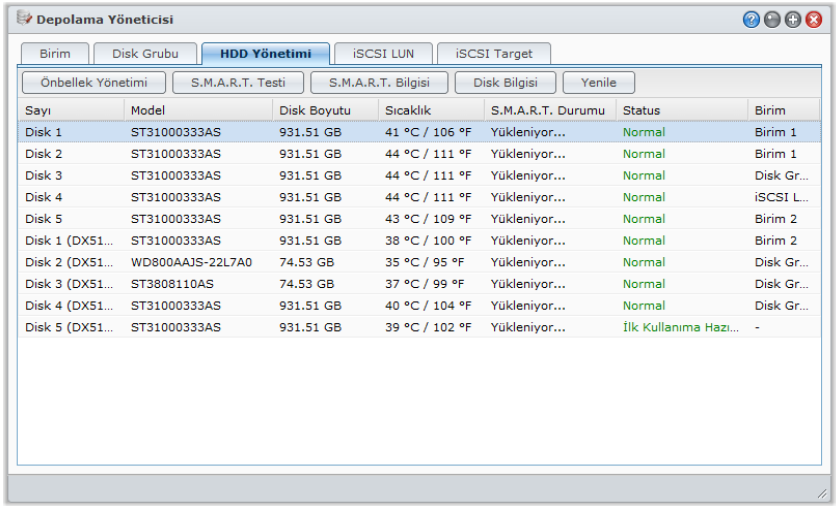The height and width of the screenshot is (510, 836).
Task: Grab the window resize handle corner
Action: coord(821,492)
